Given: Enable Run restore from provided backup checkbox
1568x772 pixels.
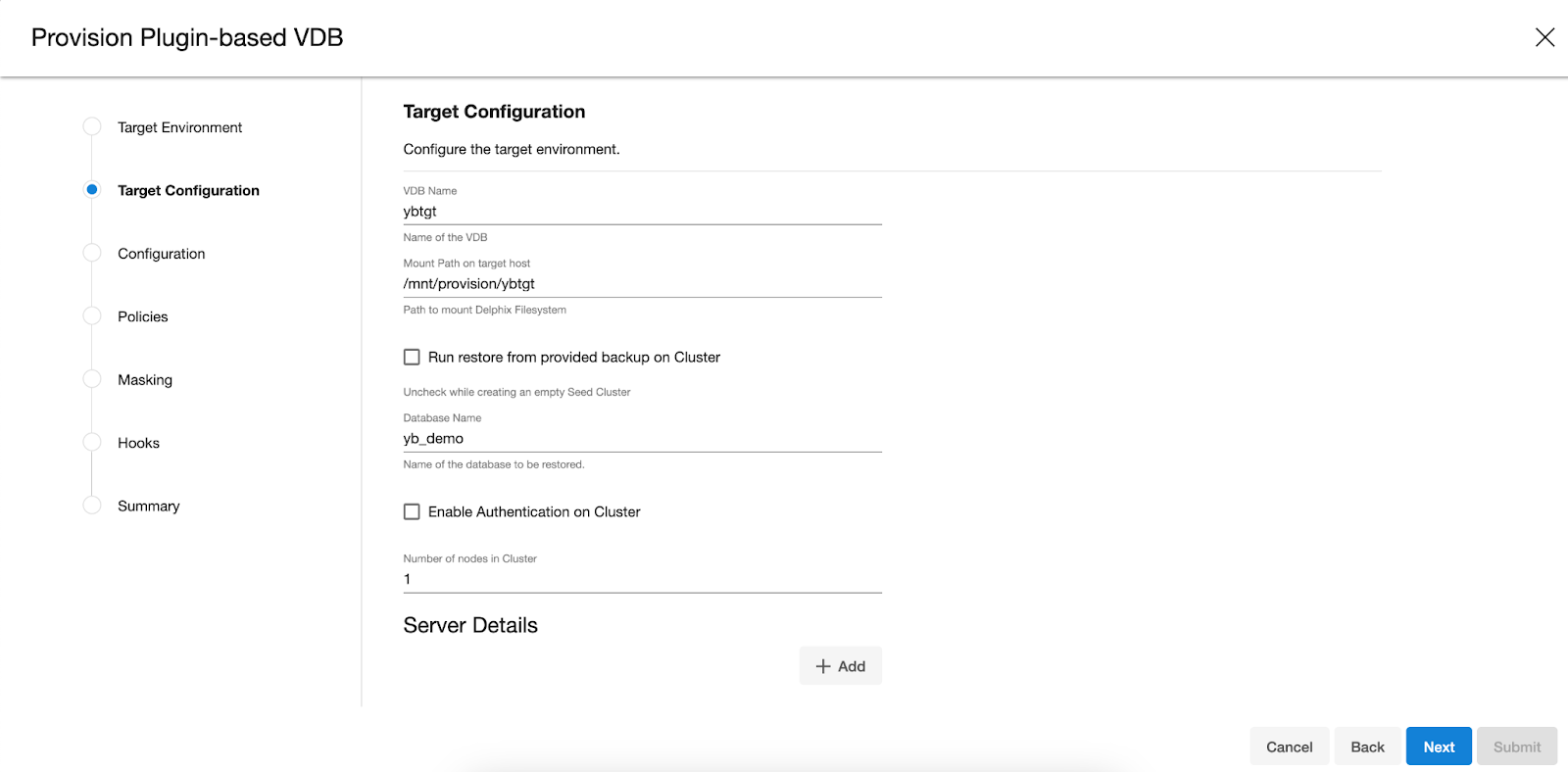Looking at the screenshot, I should (413, 358).
